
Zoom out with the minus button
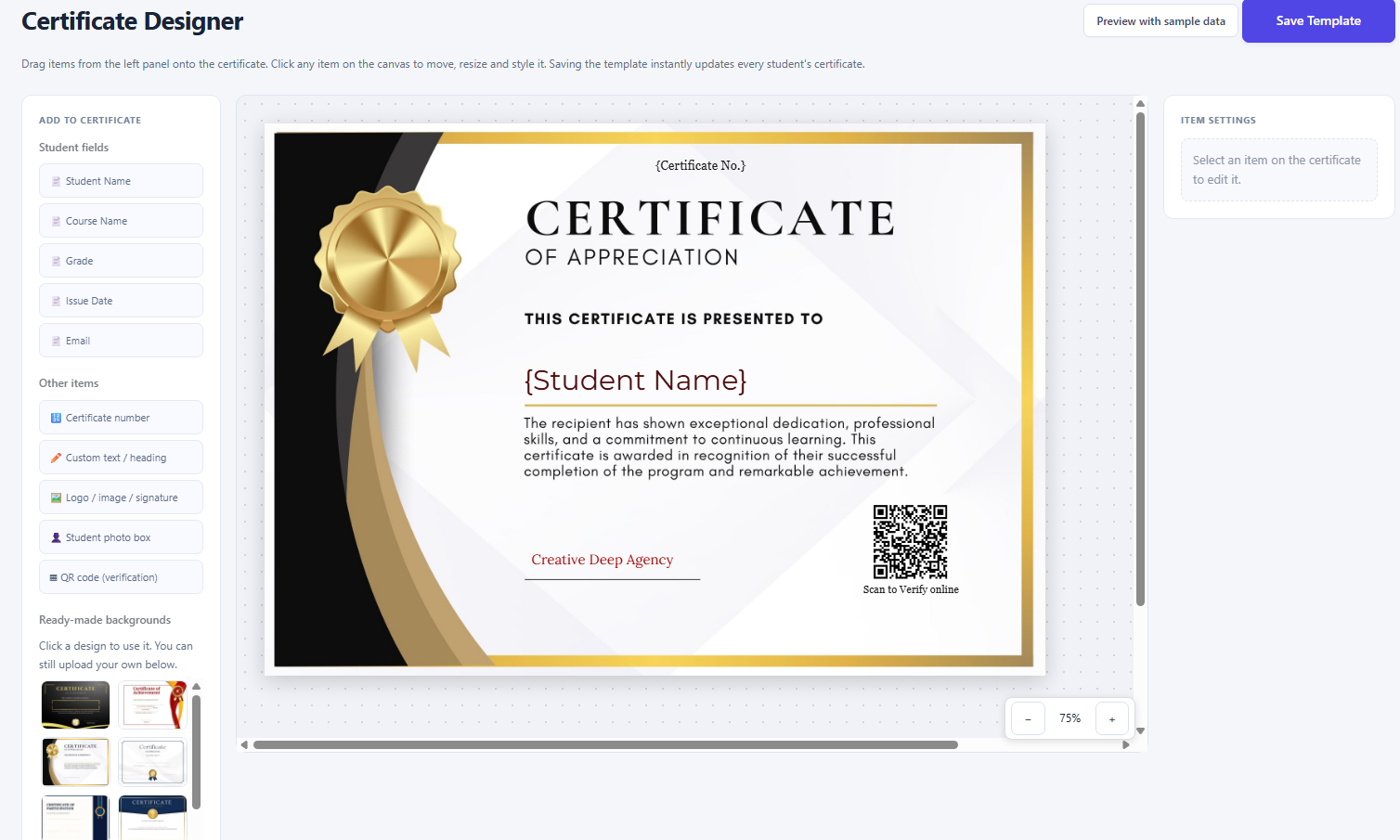[x=1028, y=718]
